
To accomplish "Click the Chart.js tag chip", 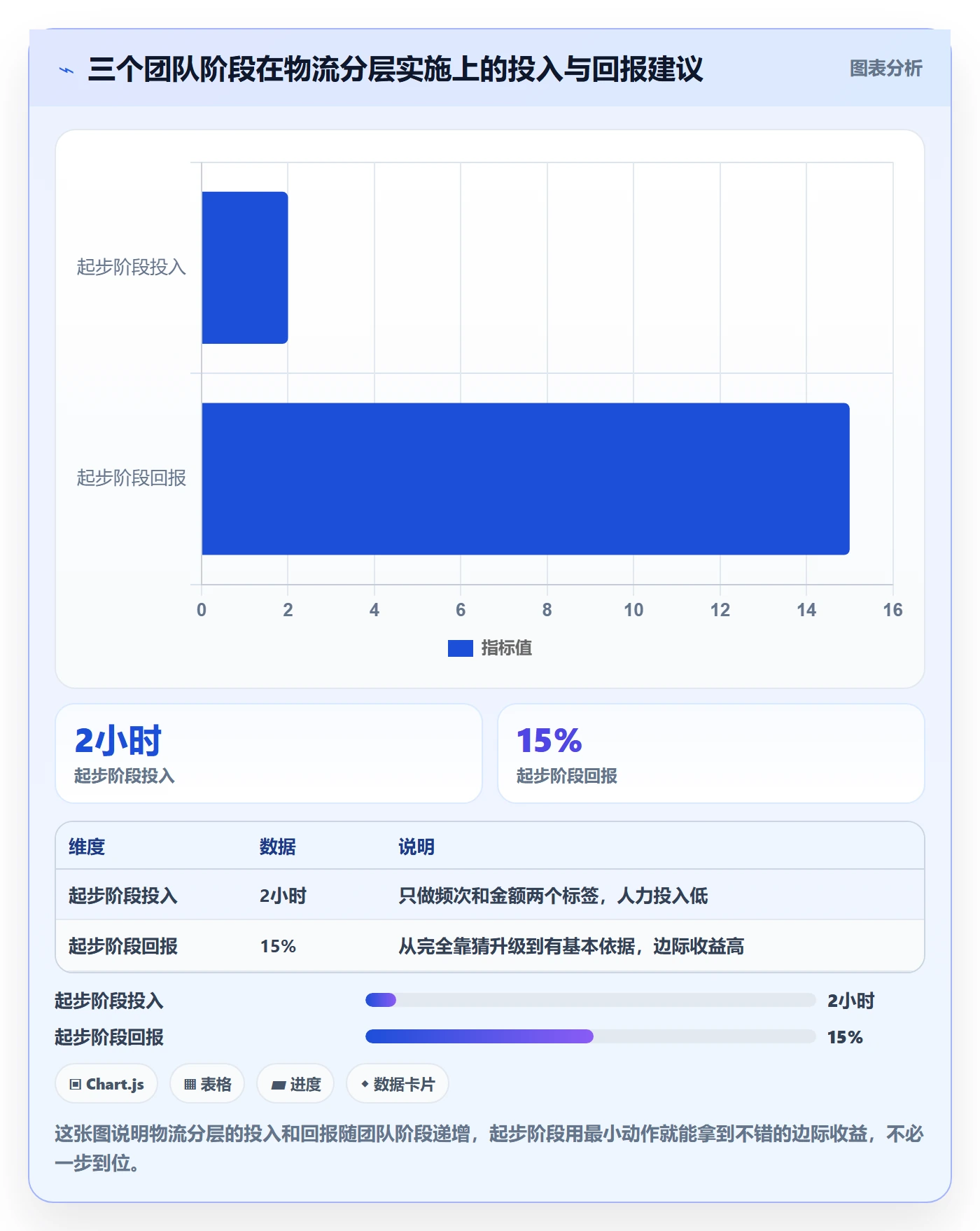I will (x=106, y=1084).
